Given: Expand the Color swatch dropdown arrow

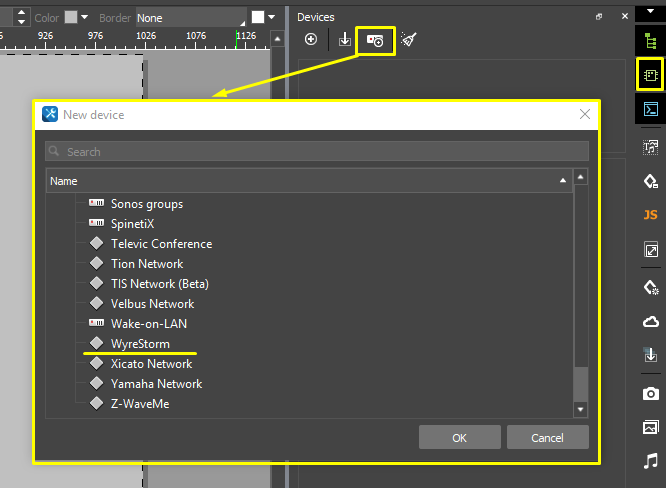Looking at the screenshot, I should (x=85, y=18).
